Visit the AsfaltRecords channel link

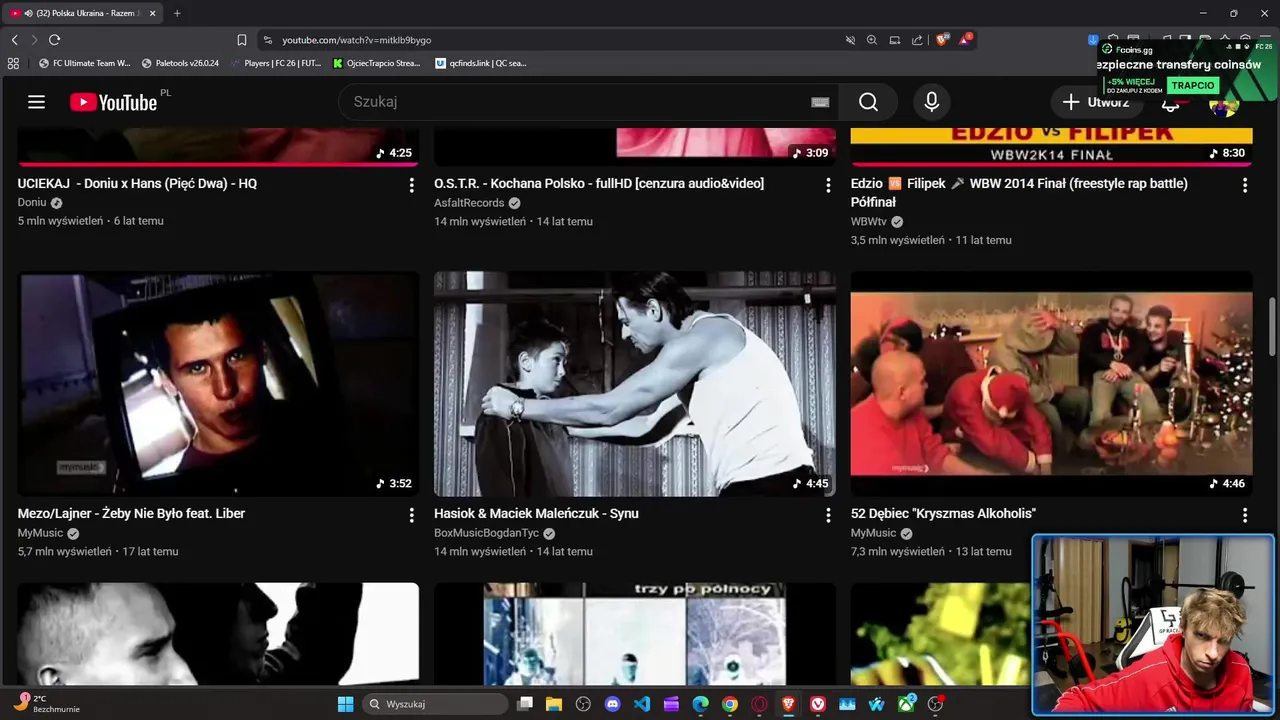point(469,203)
